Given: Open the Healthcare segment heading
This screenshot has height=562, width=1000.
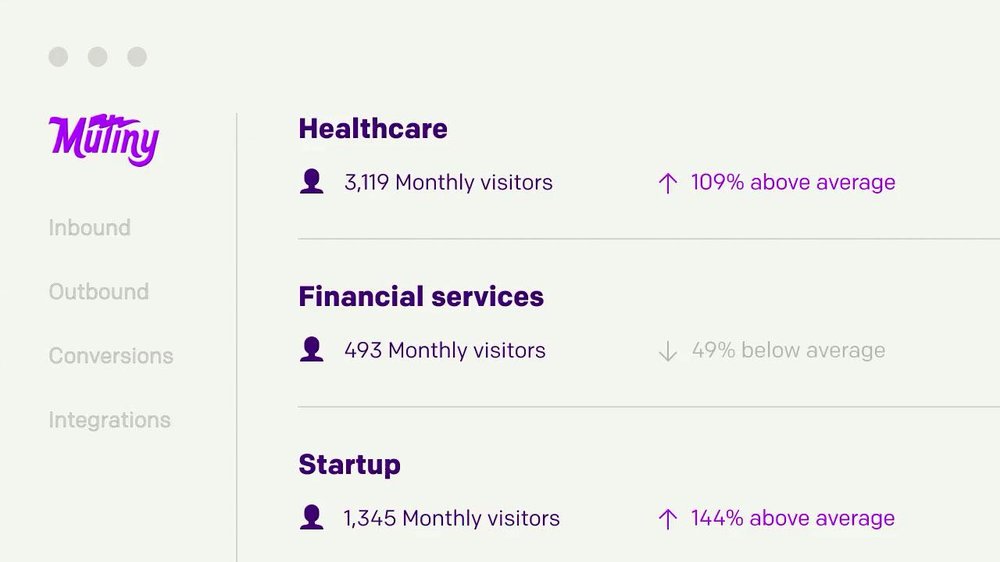Looking at the screenshot, I should tap(373, 129).
